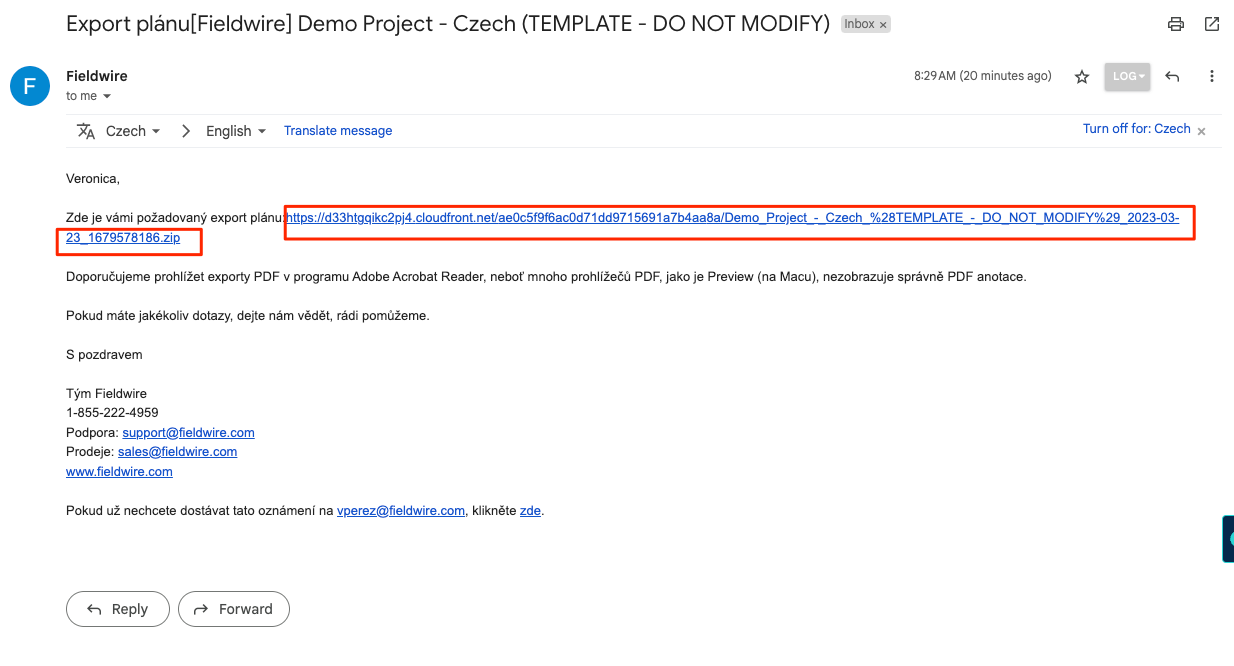Open www.fieldwire.com link
This screenshot has height=666, width=1234.
pyautogui.click(x=119, y=472)
